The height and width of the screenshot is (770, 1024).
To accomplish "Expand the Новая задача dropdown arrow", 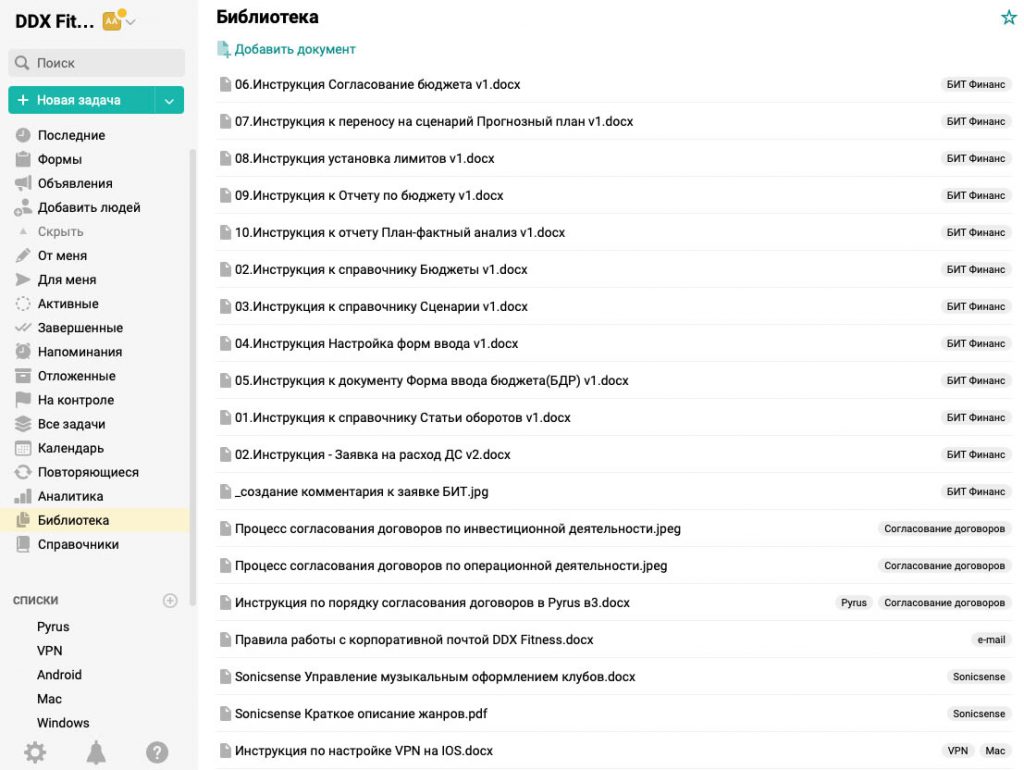I will pos(169,101).
